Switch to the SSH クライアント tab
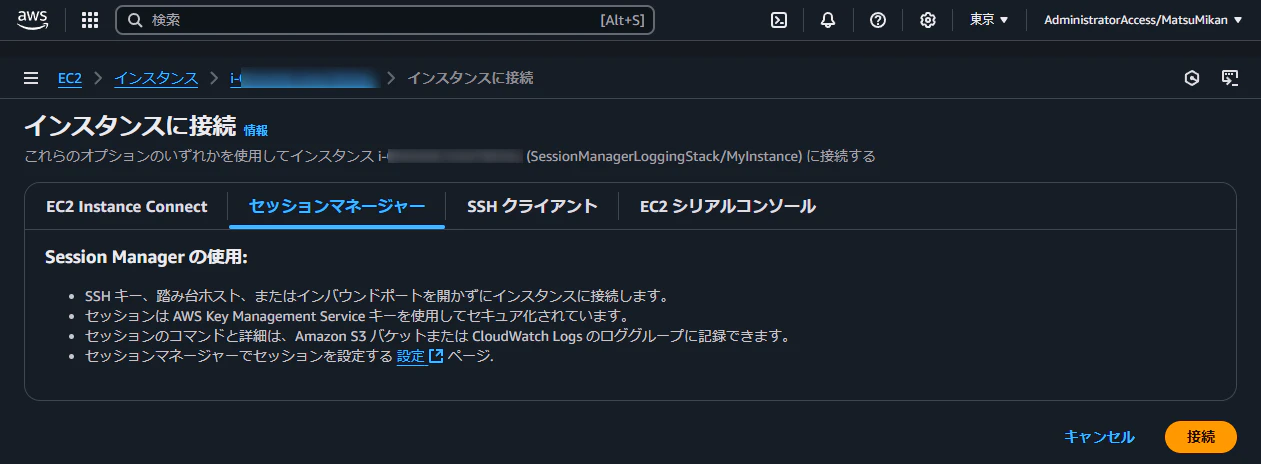This screenshot has width=1261, height=464. click(x=532, y=206)
